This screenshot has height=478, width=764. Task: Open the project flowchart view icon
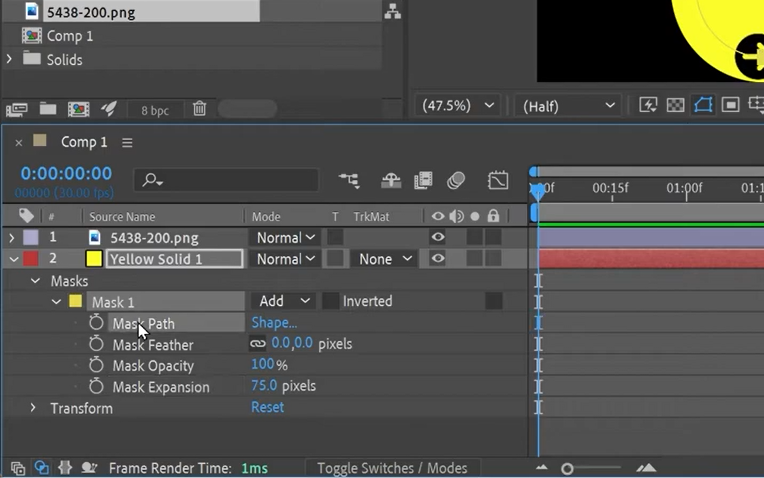click(392, 12)
